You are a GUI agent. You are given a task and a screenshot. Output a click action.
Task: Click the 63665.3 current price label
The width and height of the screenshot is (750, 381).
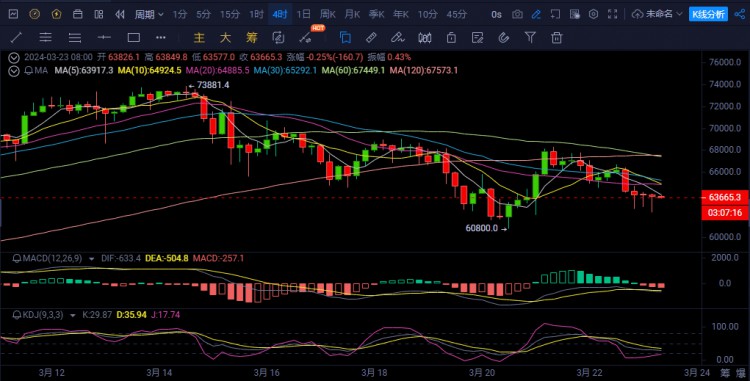[x=725, y=197]
